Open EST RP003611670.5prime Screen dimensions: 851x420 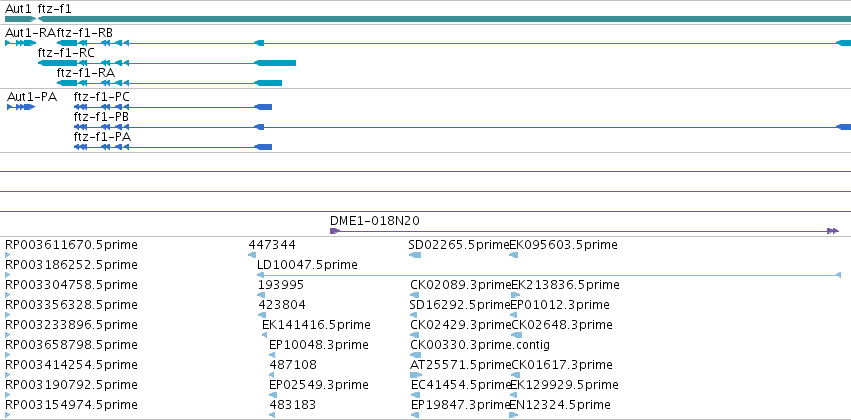[x=71, y=245]
